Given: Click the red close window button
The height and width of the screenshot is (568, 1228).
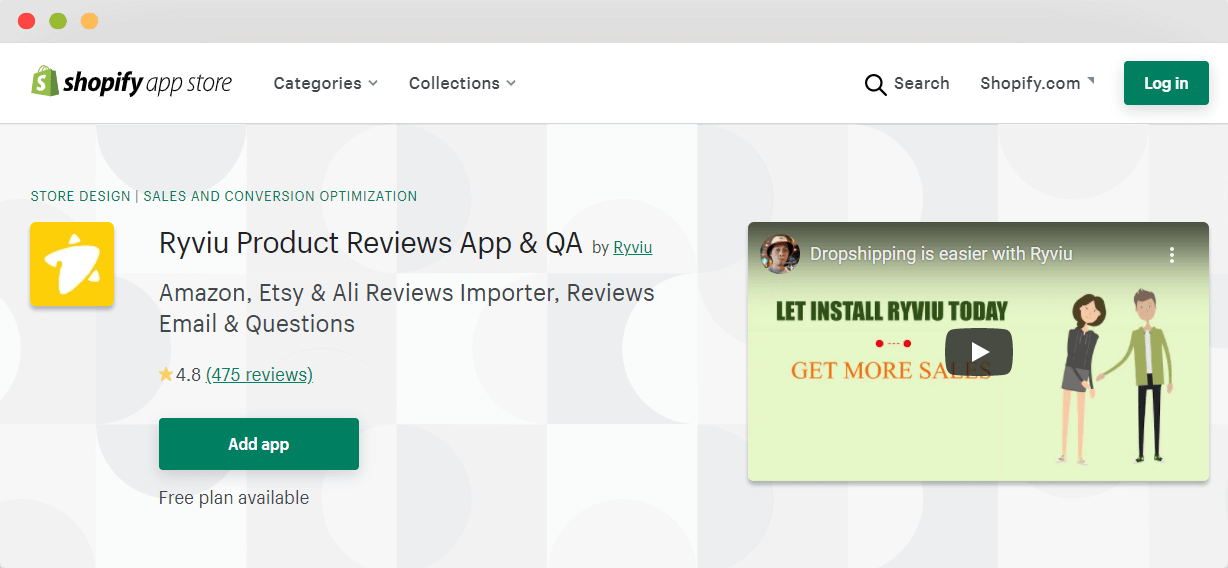Looking at the screenshot, I should [x=27, y=21].
